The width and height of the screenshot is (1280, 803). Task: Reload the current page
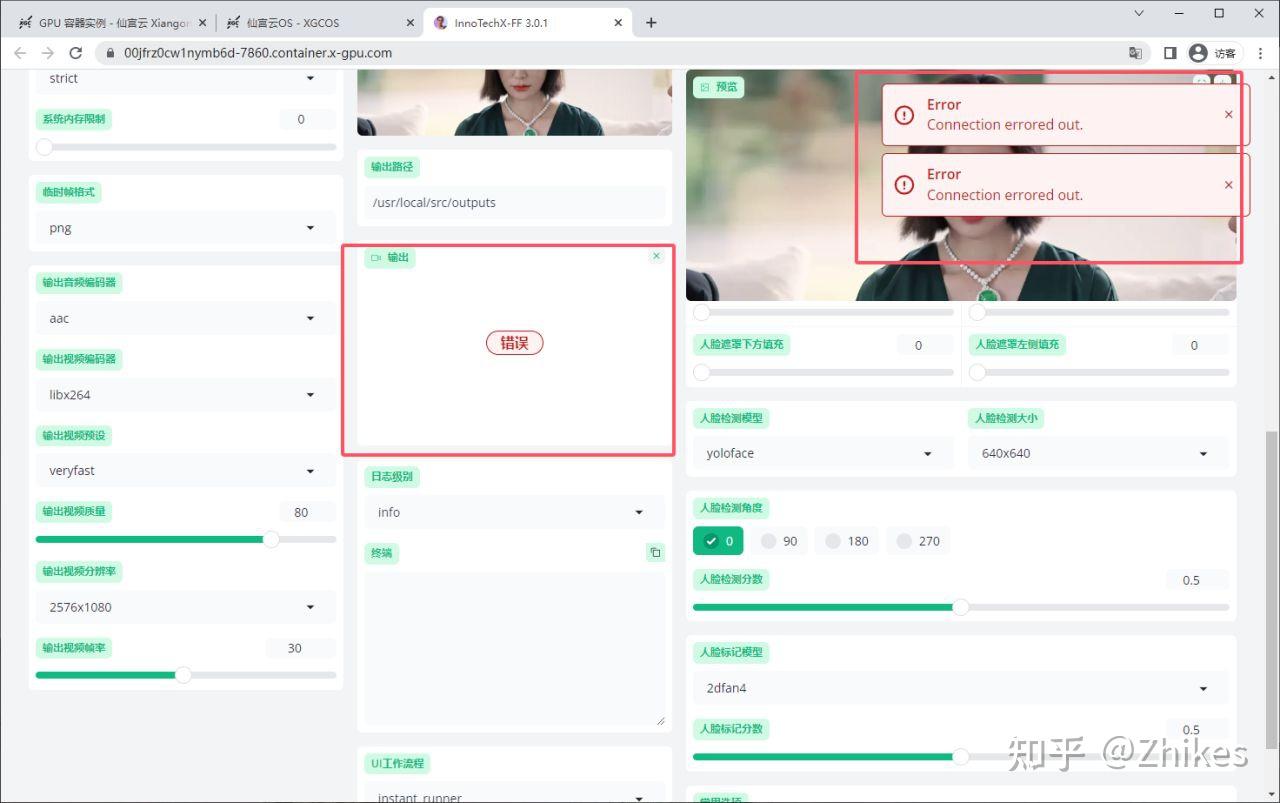[76, 53]
